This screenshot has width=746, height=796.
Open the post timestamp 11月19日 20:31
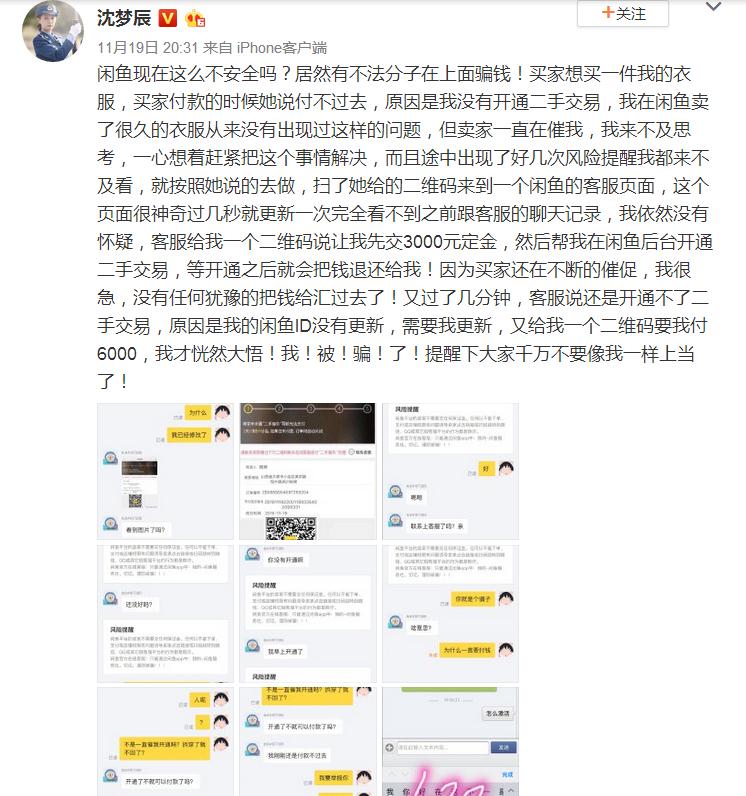(148, 48)
